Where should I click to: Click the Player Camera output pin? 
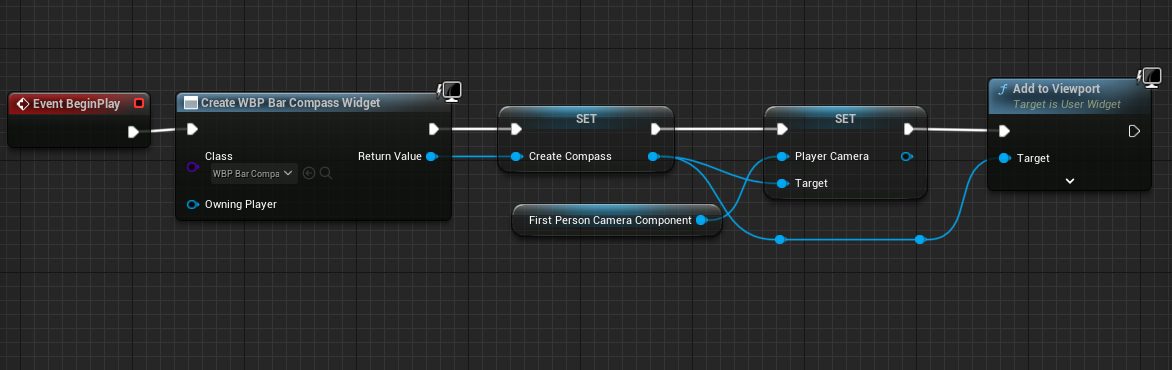pos(907,156)
